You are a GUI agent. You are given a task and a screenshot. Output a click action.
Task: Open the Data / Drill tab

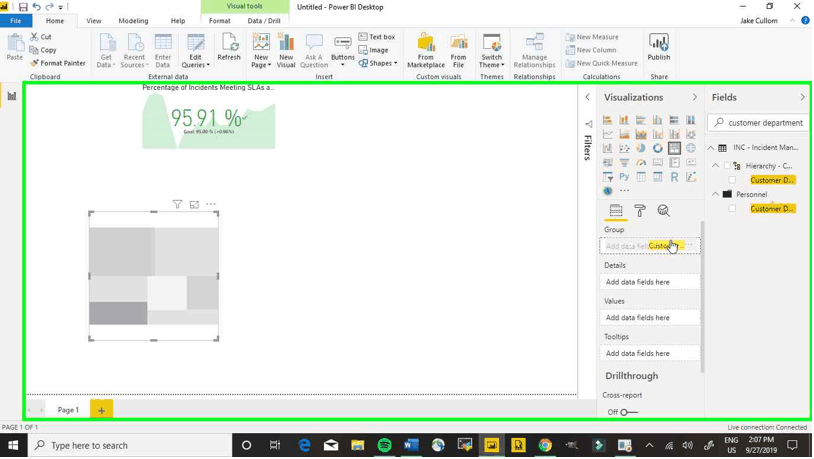264,21
